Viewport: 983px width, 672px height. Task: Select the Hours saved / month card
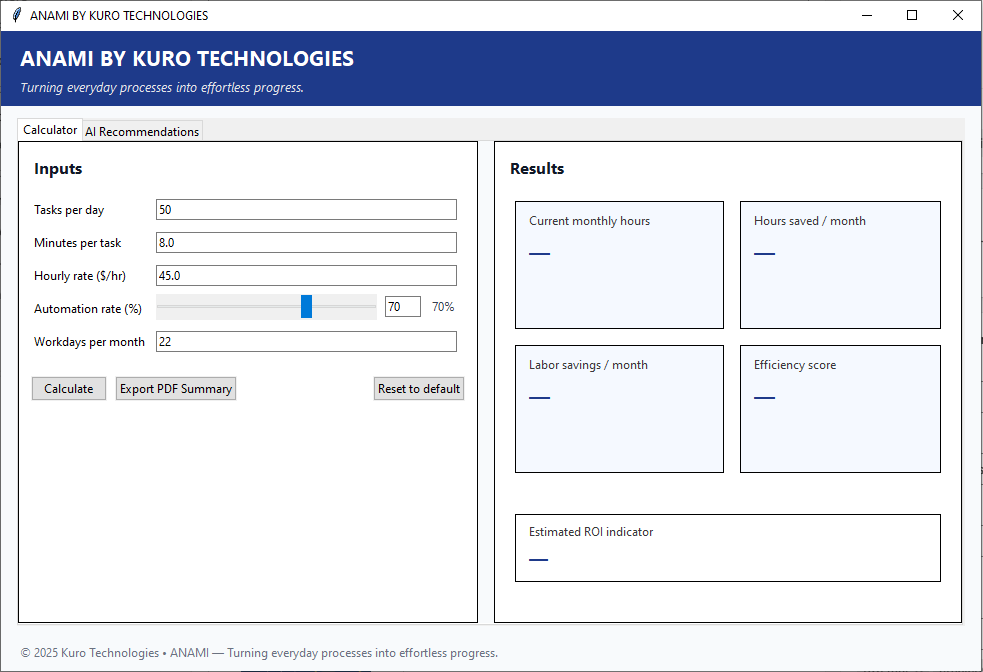(840, 265)
